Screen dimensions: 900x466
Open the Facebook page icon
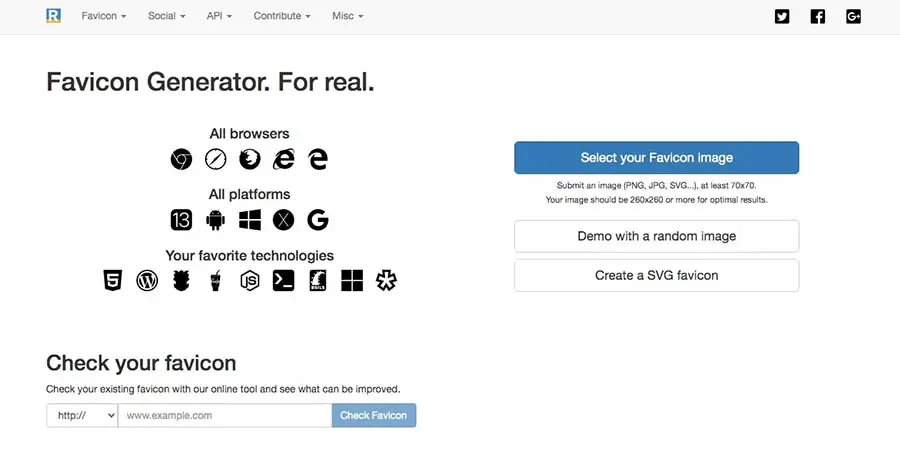[x=818, y=16]
